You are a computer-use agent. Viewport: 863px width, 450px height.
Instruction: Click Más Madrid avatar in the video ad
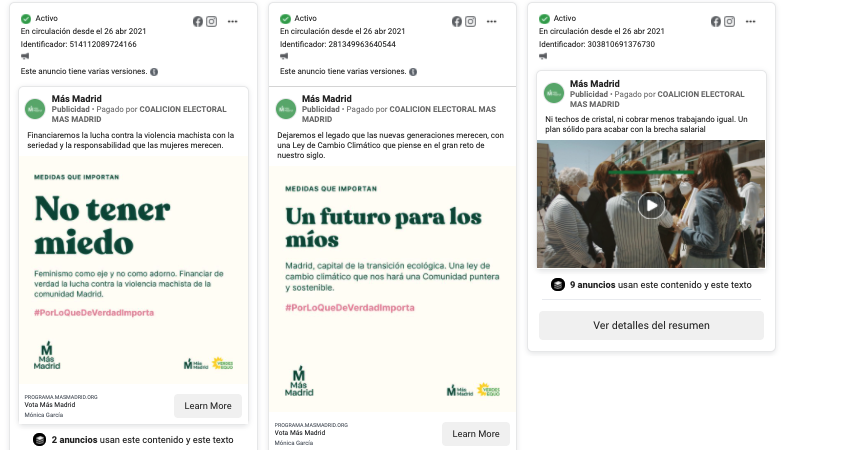pos(554,93)
